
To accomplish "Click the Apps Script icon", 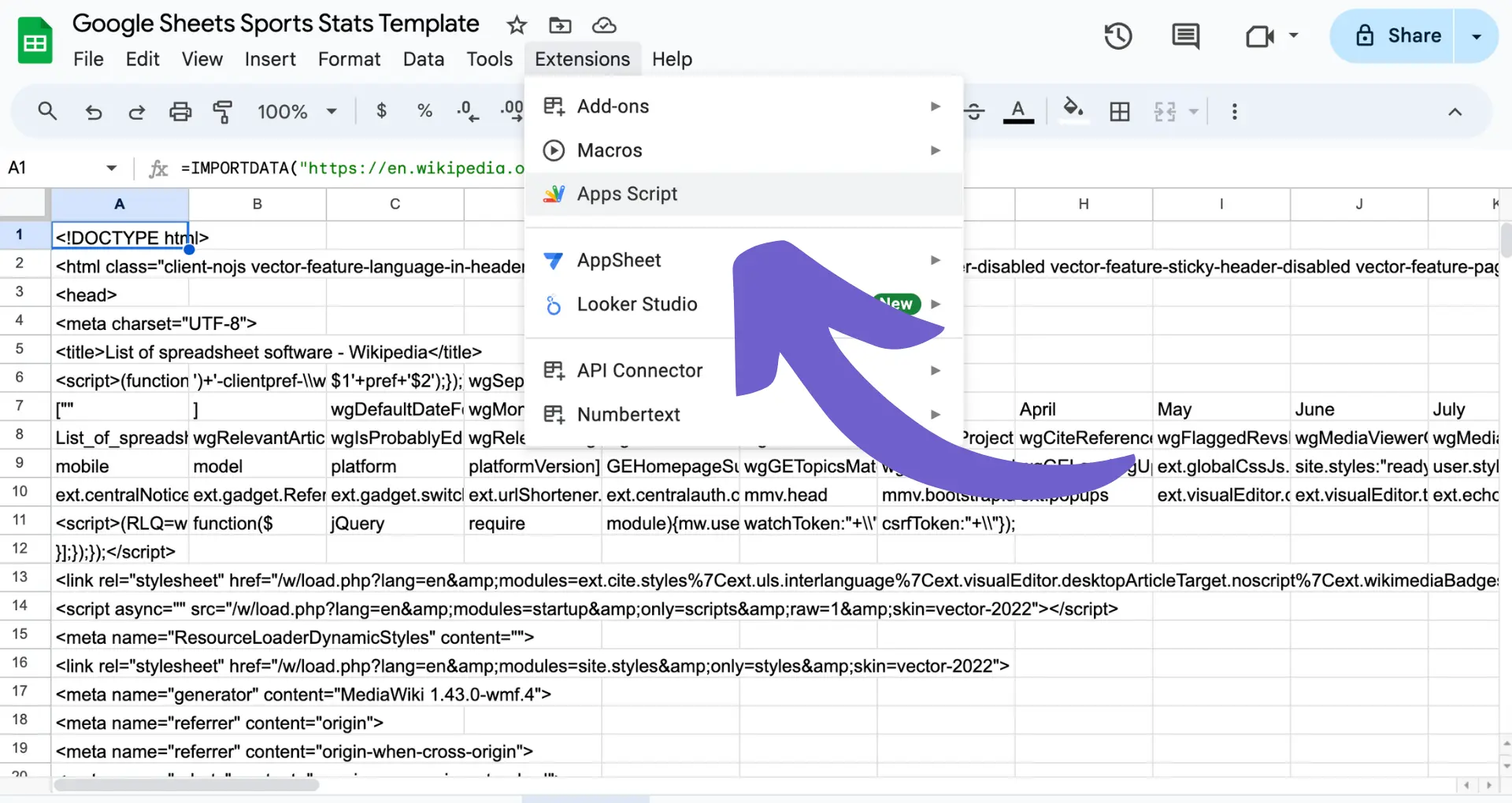I will pyautogui.click(x=554, y=194).
